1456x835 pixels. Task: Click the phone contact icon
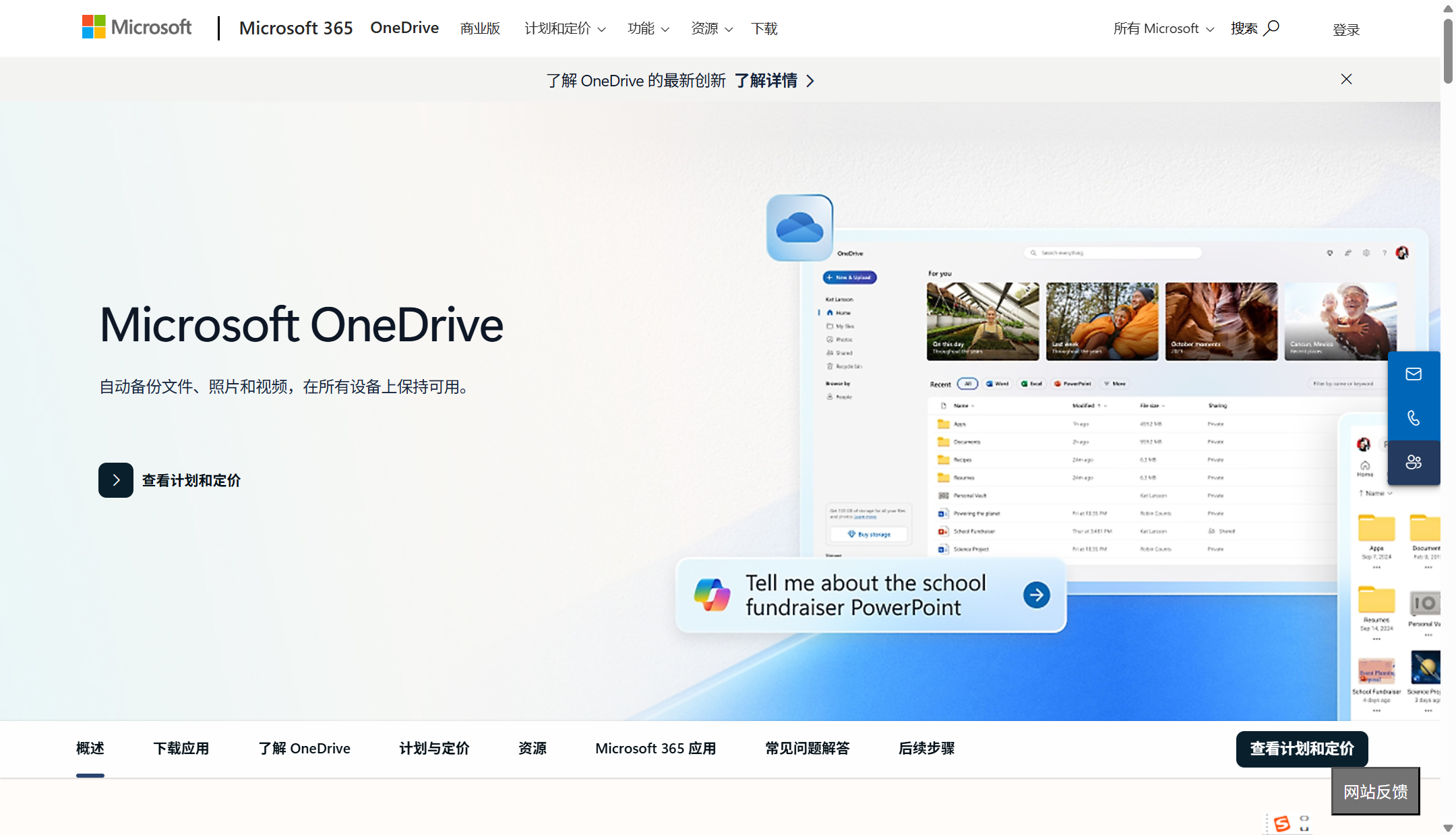(1414, 418)
